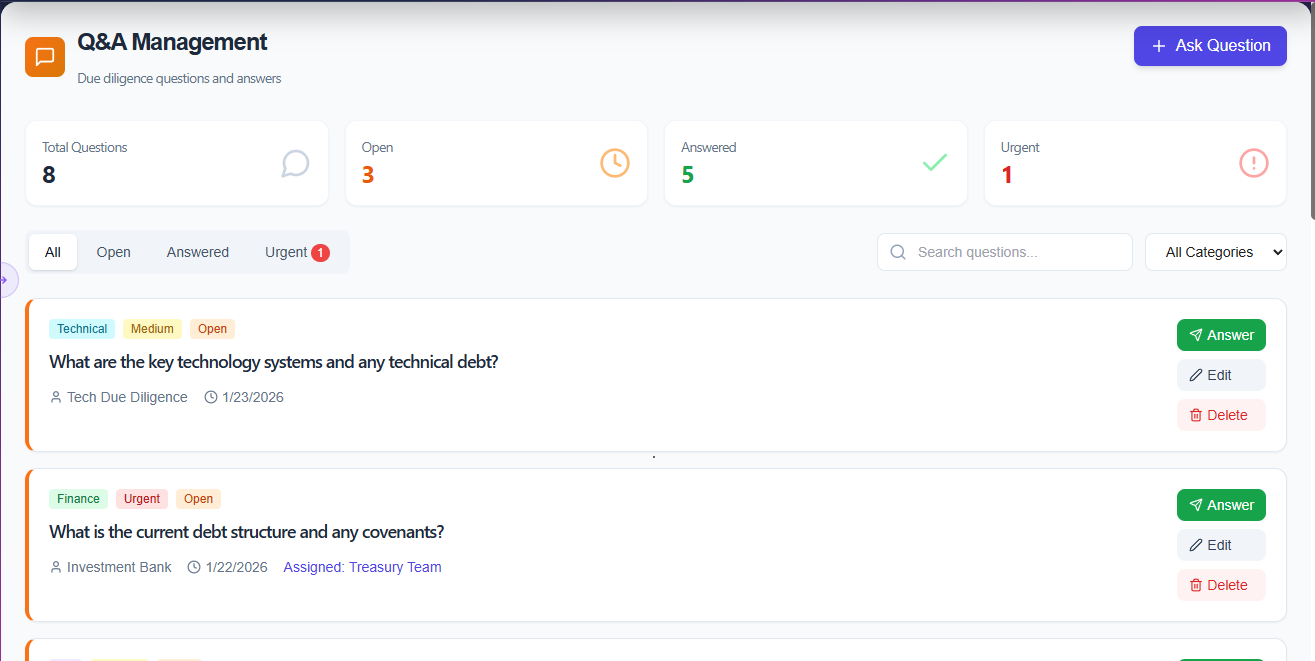Edit the debt structure question

click(x=1220, y=545)
